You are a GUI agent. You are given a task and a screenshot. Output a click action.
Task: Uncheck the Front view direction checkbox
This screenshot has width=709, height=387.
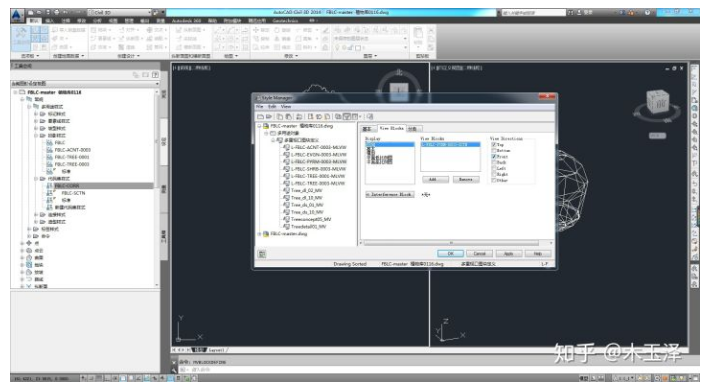(x=494, y=156)
